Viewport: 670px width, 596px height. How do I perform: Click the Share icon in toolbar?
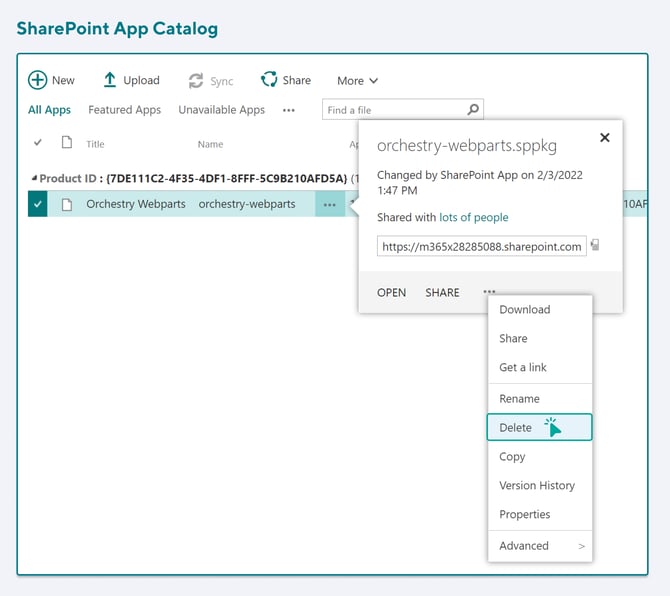click(x=269, y=80)
